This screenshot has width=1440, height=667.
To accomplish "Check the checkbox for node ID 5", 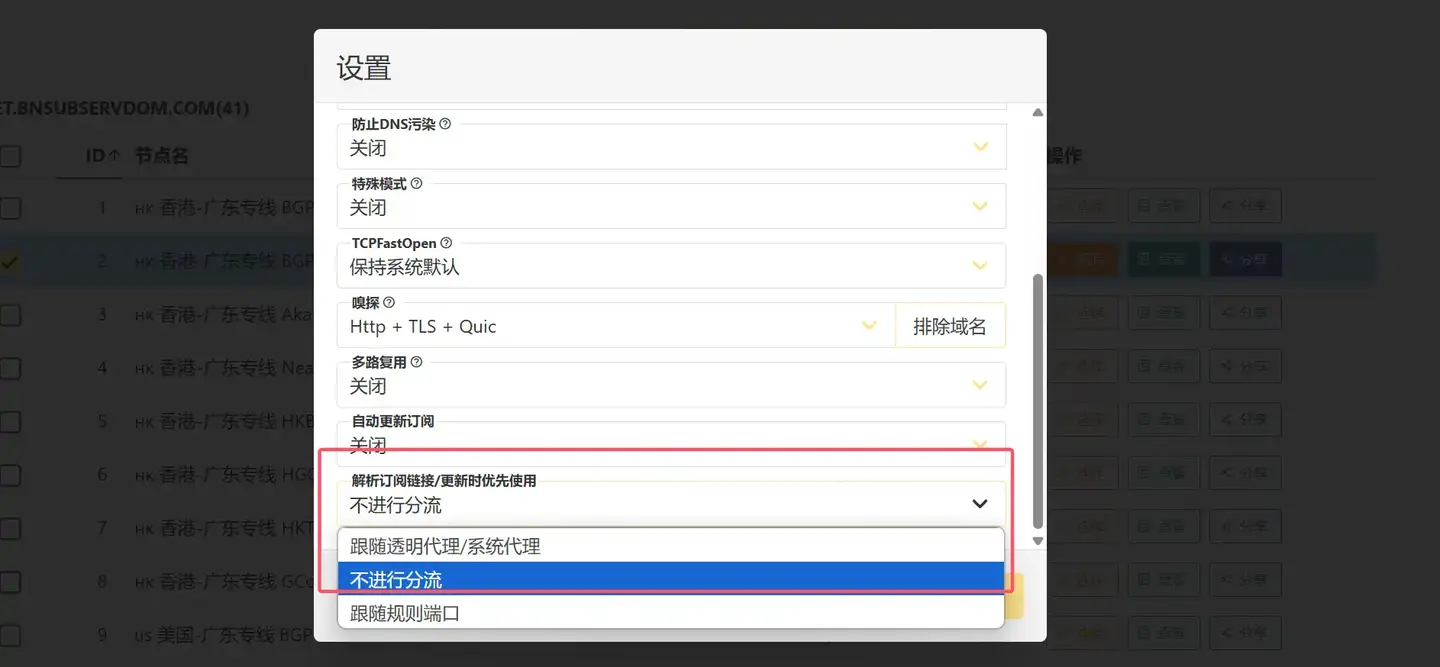I will 10,421.
